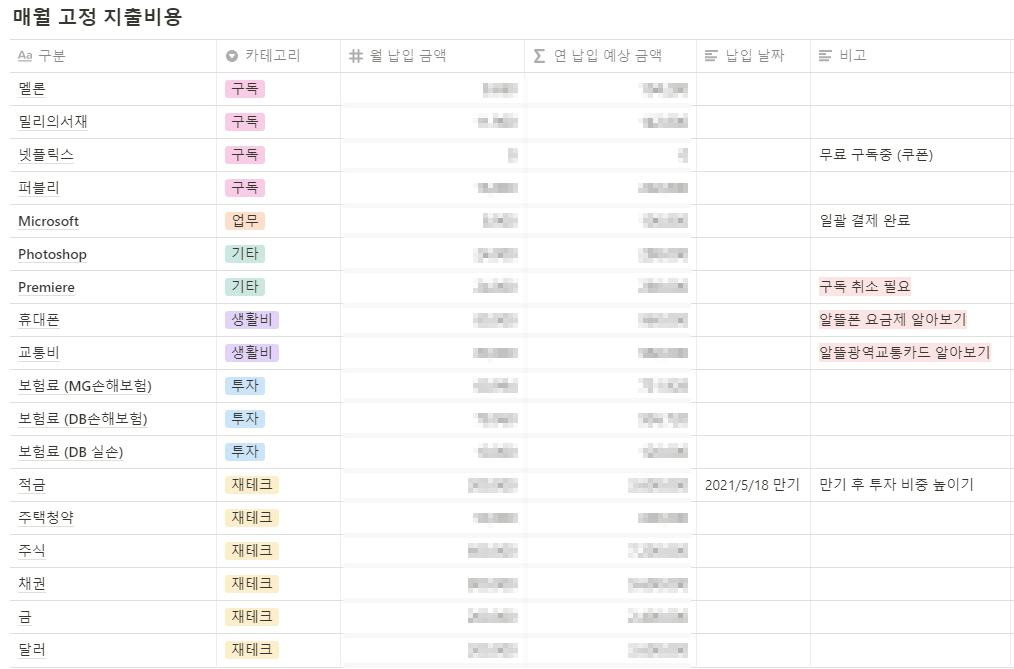Viewport: 1014px width, 669px height.
Task: Click the empty 비고 cell for 주택청약
Action: 911,517
